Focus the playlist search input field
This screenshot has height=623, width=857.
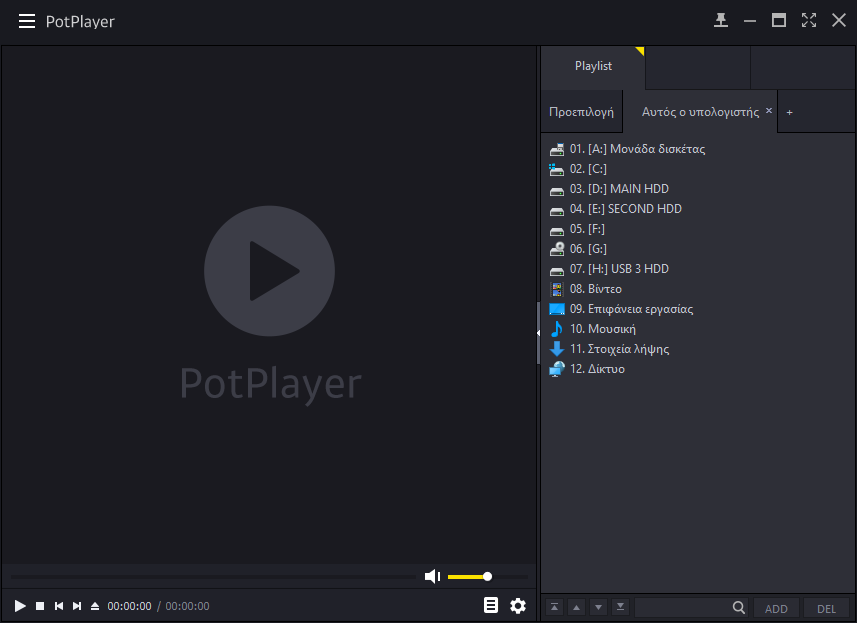click(682, 607)
